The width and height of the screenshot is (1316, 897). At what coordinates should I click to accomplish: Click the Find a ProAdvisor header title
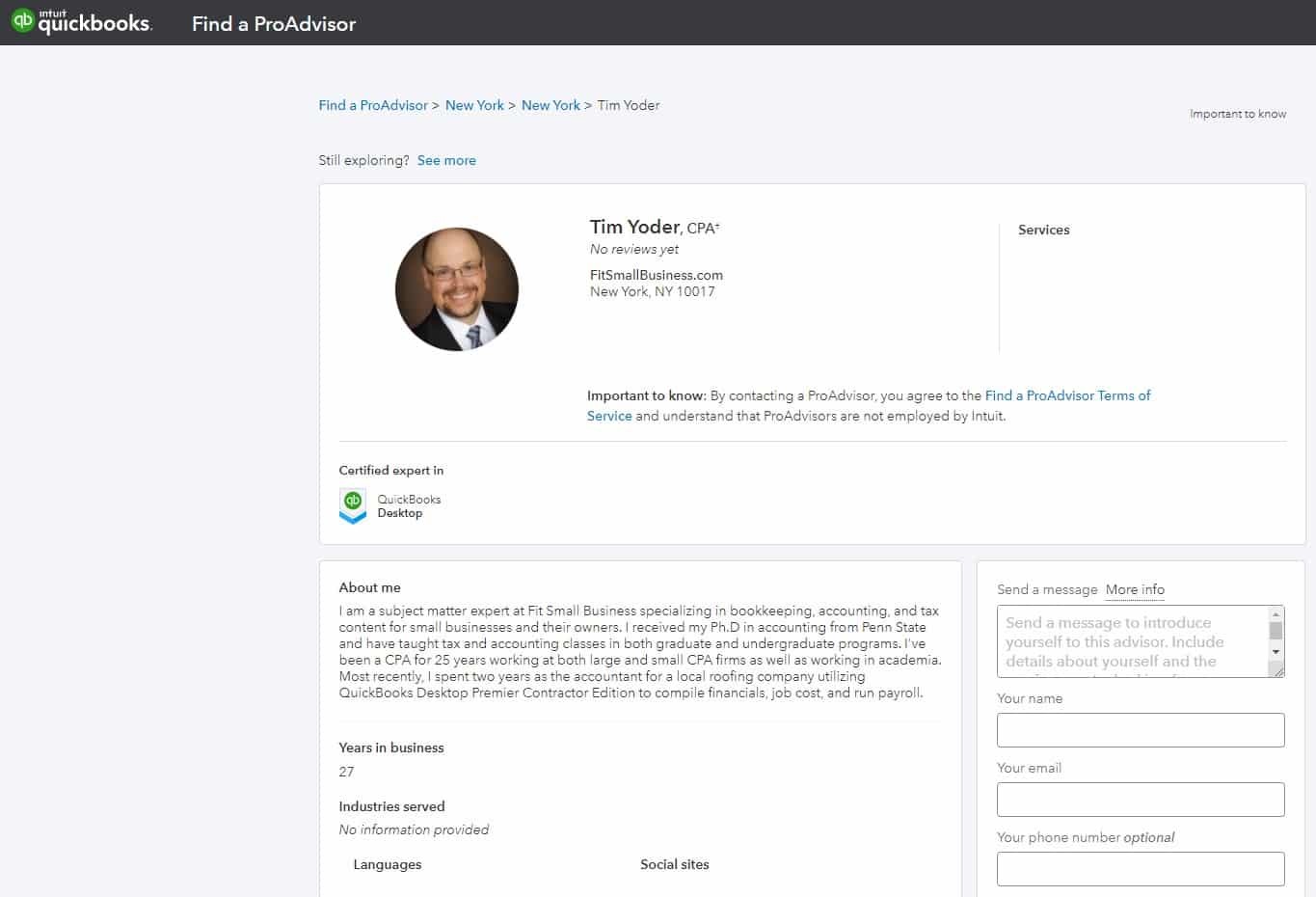pyautogui.click(x=274, y=24)
